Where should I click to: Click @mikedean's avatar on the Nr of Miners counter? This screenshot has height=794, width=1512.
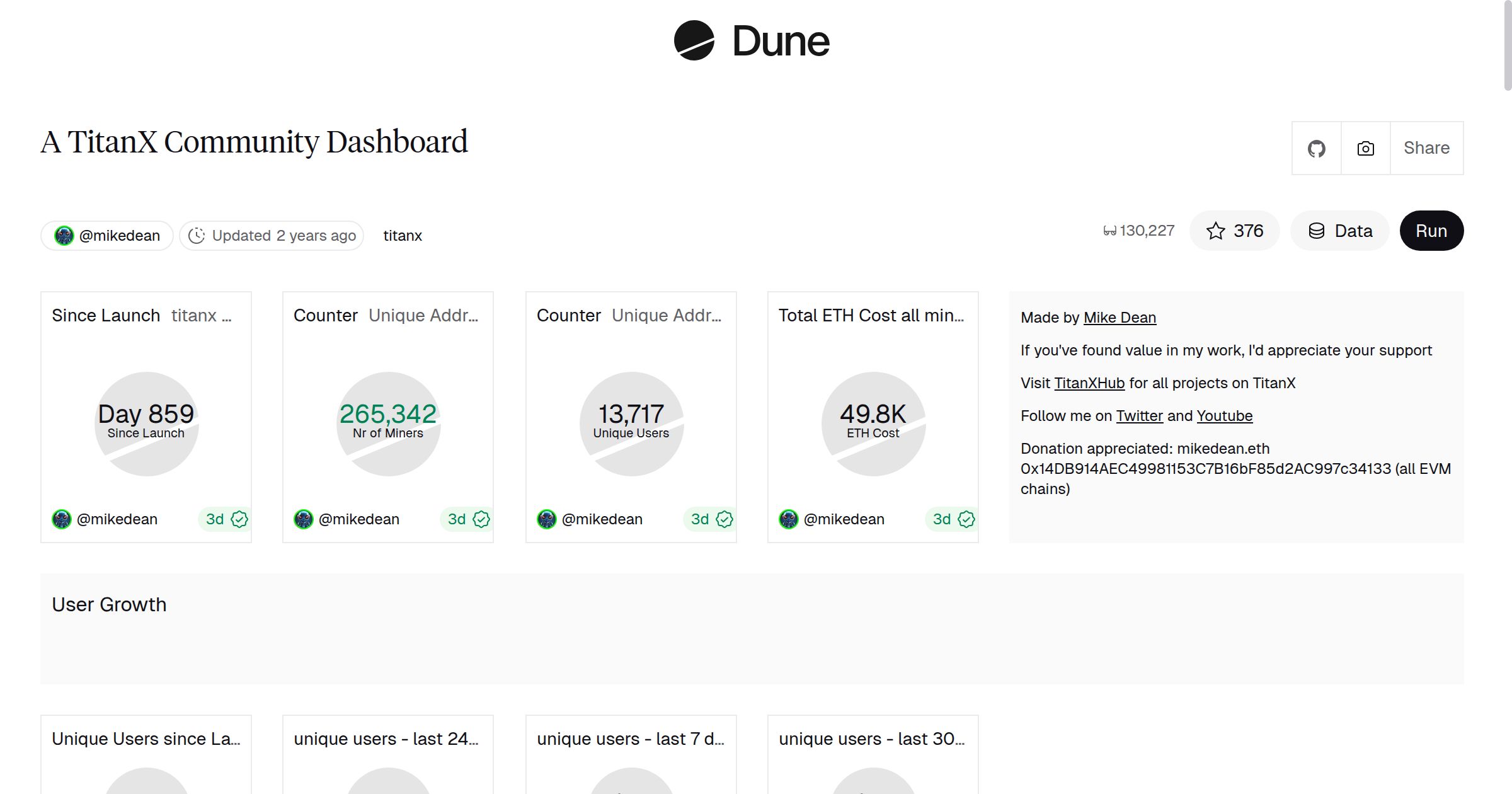click(304, 519)
